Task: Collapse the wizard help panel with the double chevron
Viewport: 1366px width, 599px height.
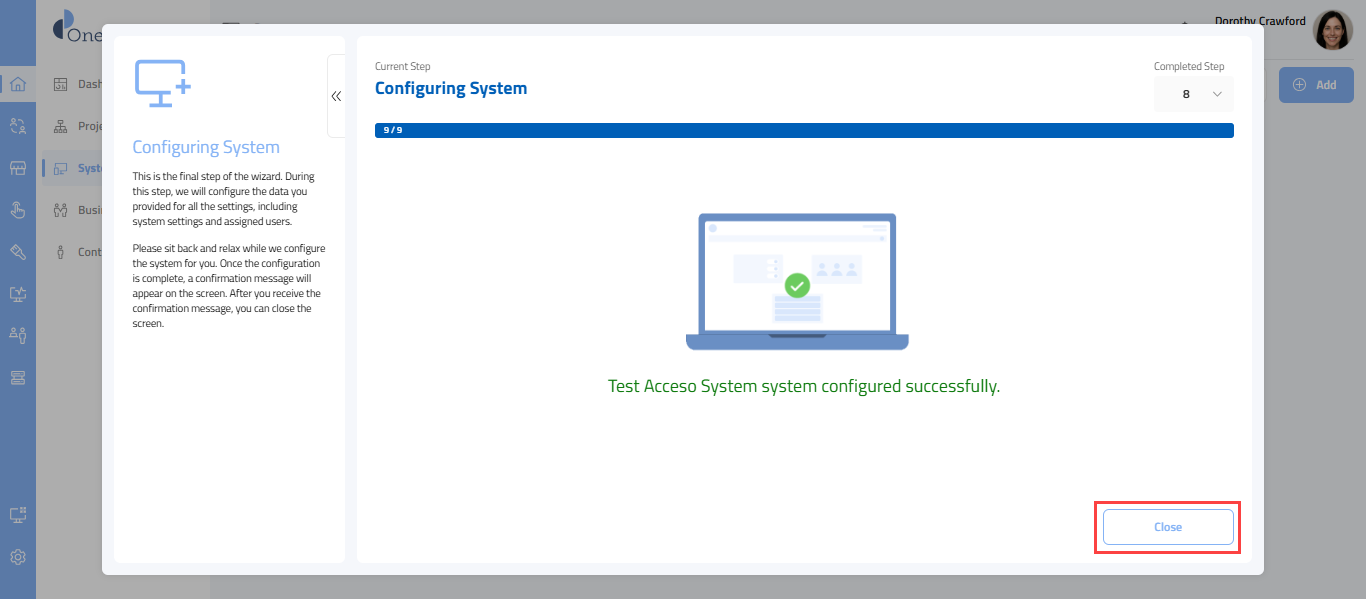Action: pyautogui.click(x=336, y=96)
